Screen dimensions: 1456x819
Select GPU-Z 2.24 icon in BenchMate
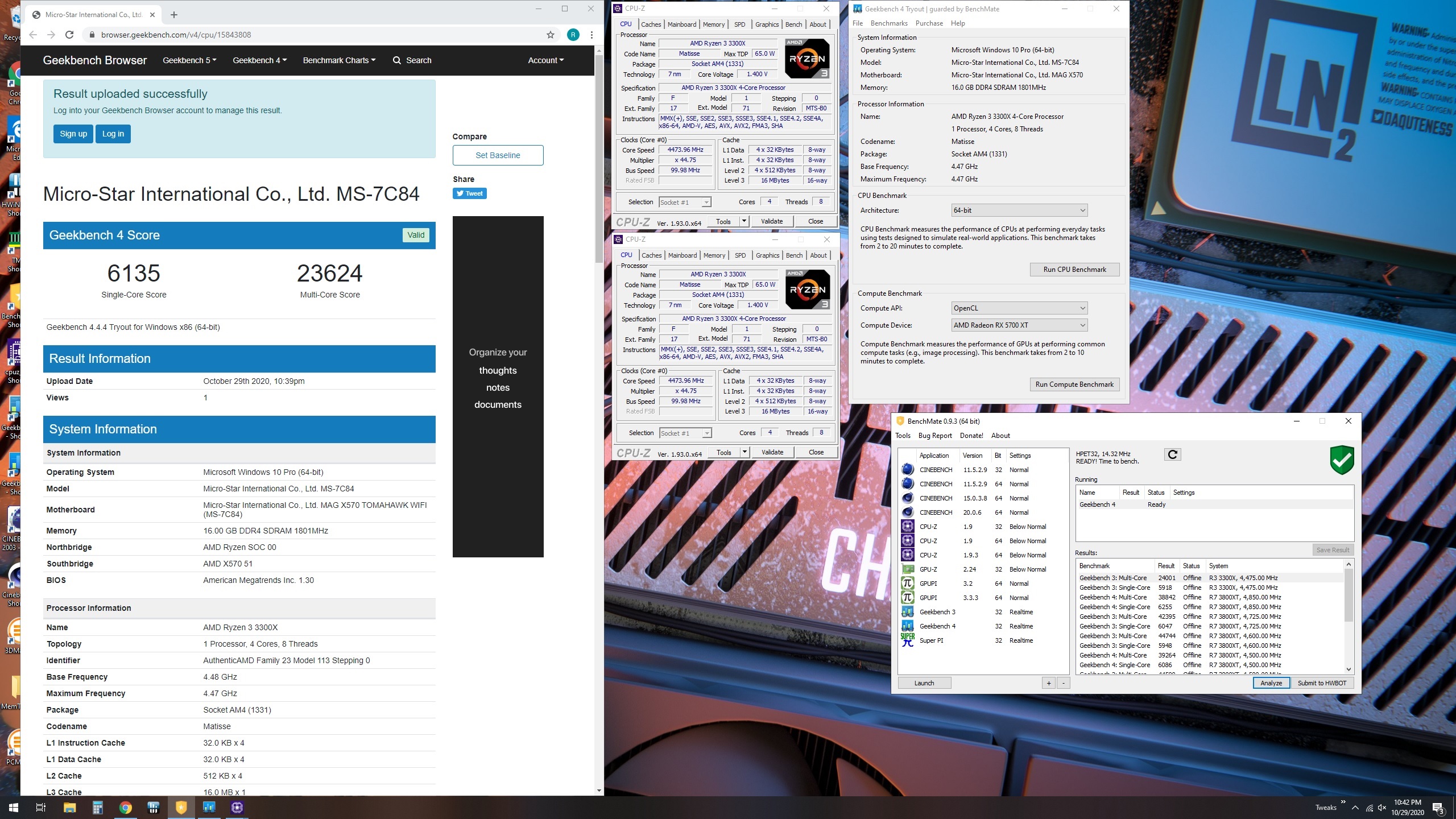click(908, 569)
